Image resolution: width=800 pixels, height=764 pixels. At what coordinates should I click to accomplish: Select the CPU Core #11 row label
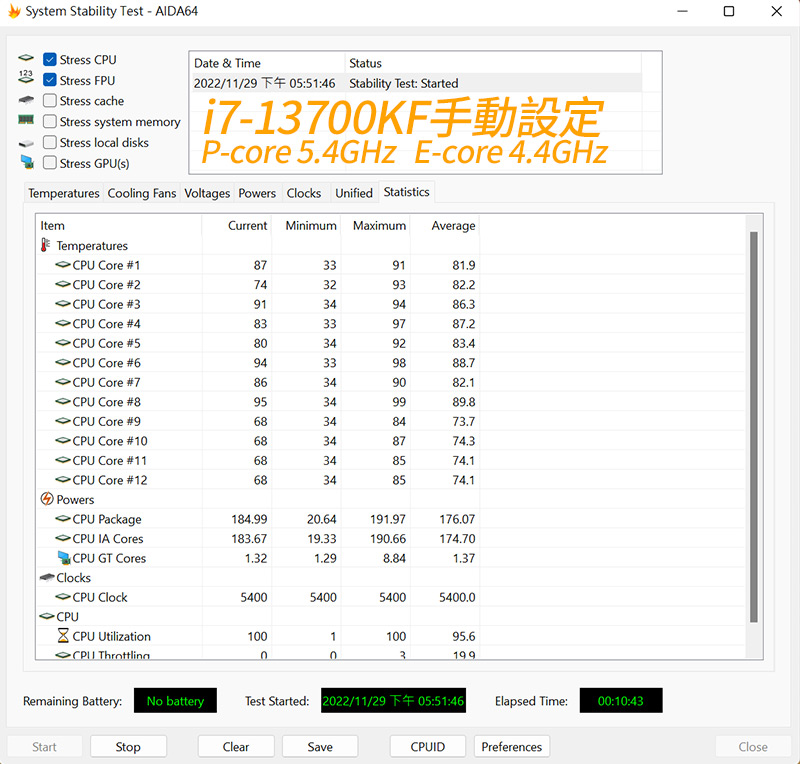(x=109, y=460)
